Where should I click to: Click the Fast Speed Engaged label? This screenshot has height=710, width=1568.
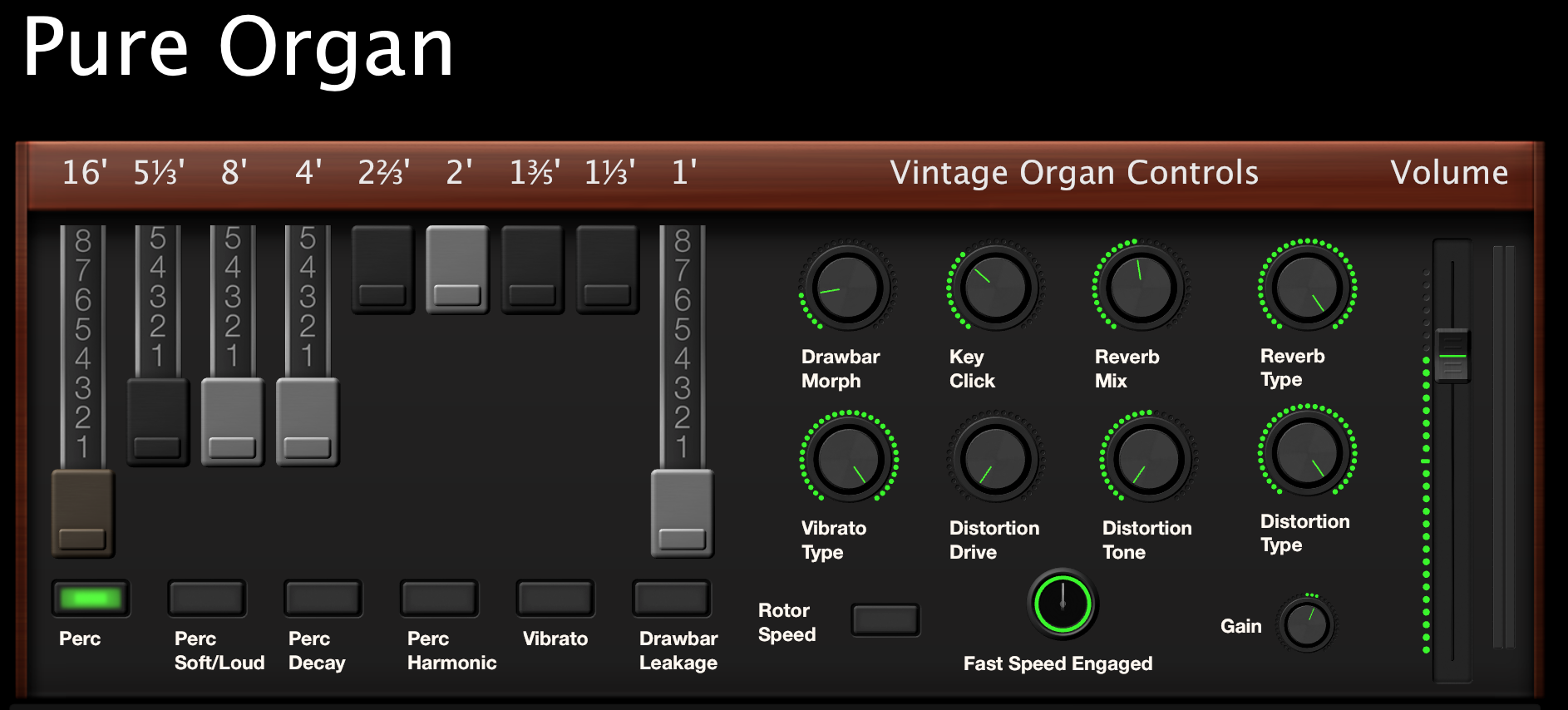(x=1058, y=664)
